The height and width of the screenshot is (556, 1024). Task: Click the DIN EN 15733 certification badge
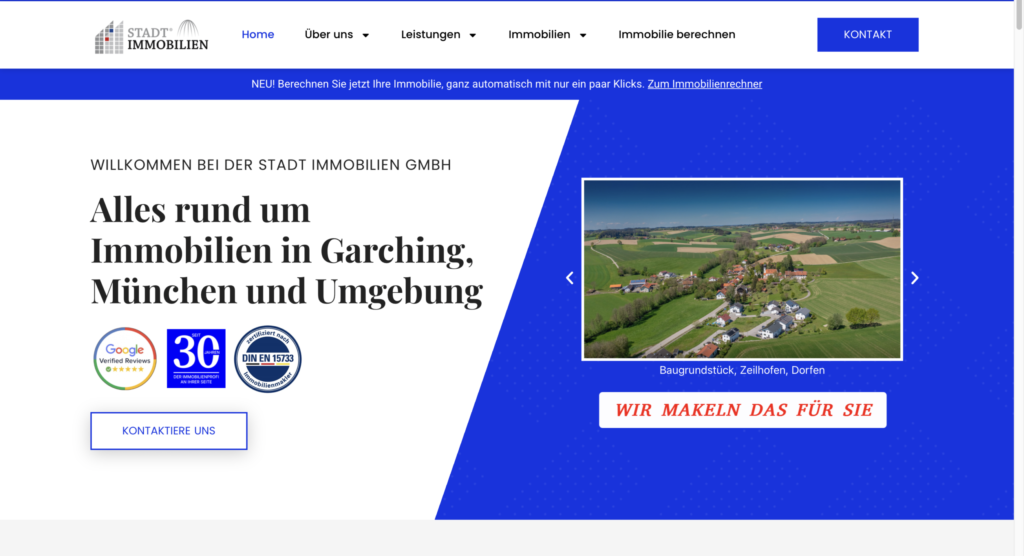coord(268,359)
